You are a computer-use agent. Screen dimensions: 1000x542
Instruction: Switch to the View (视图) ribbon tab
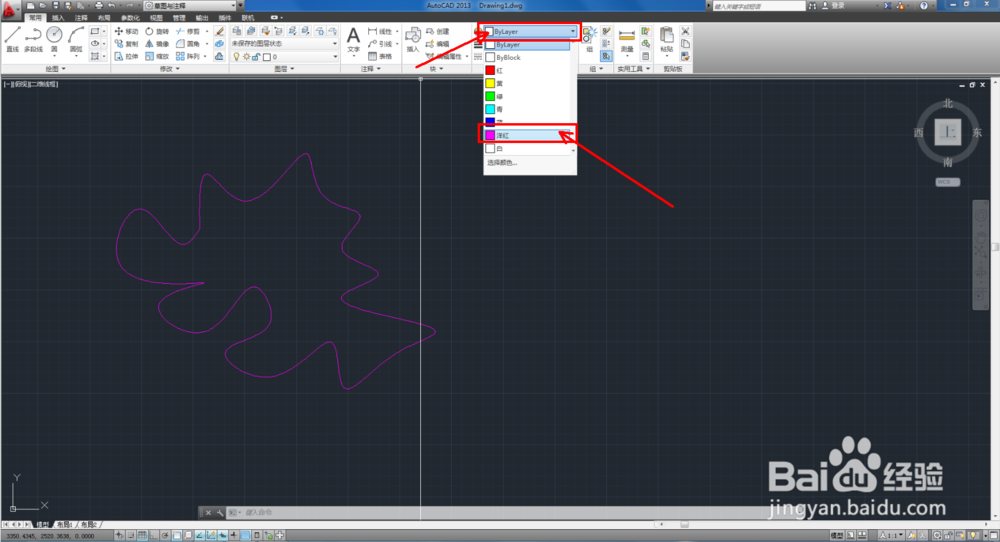point(156,18)
